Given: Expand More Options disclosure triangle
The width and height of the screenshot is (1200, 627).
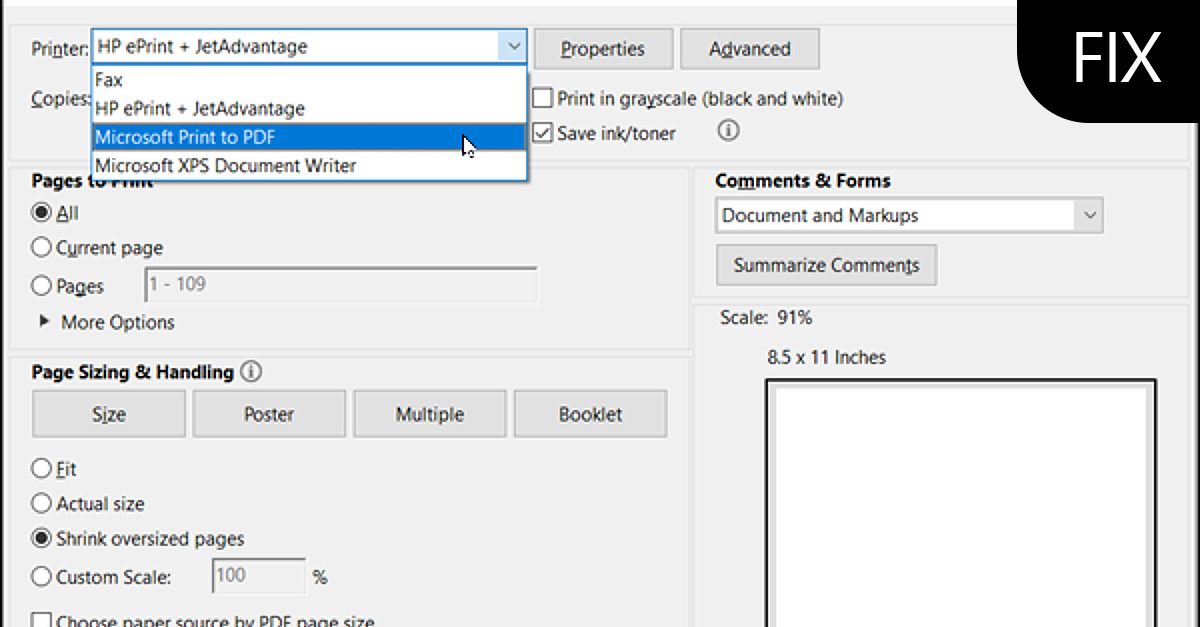Looking at the screenshot, I should click(45, 322).
